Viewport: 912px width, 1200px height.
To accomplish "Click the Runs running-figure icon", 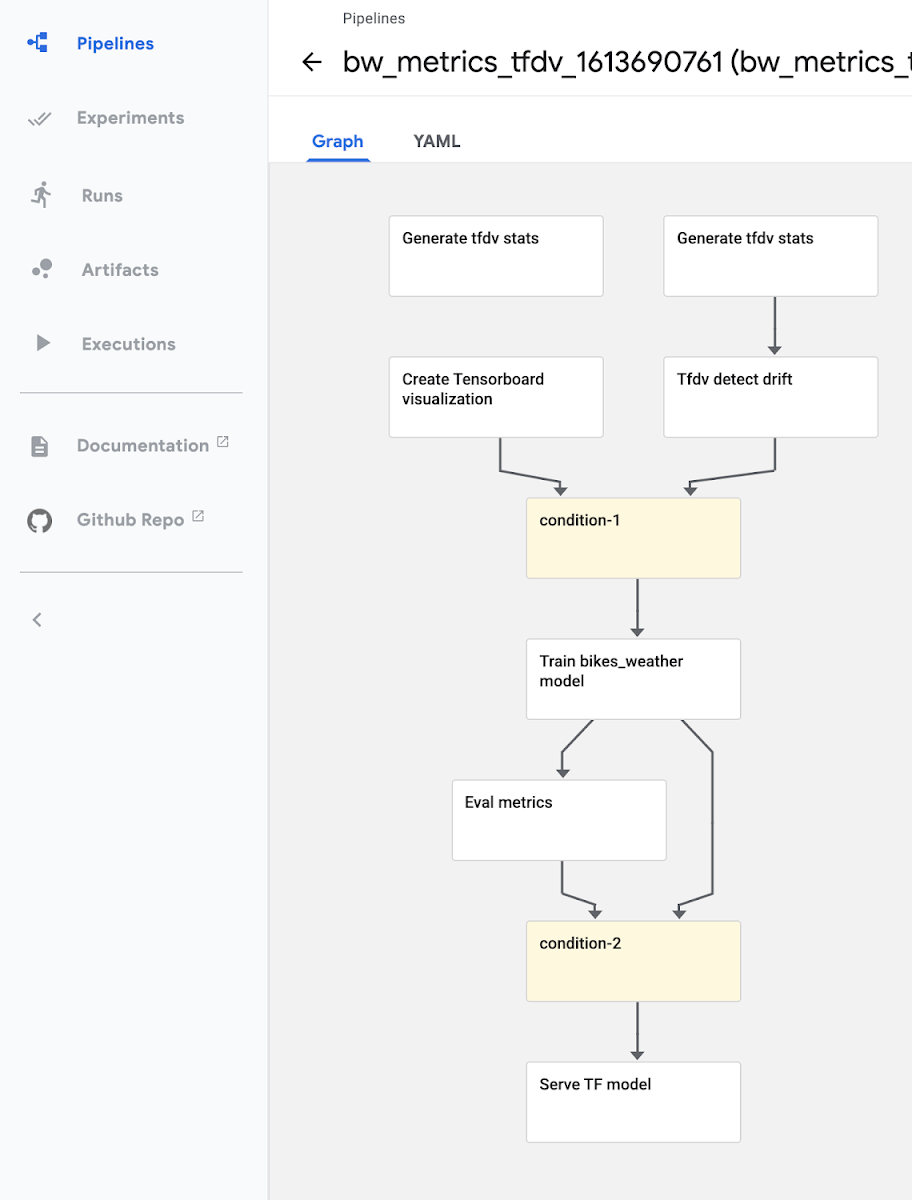I will (40, 195).
